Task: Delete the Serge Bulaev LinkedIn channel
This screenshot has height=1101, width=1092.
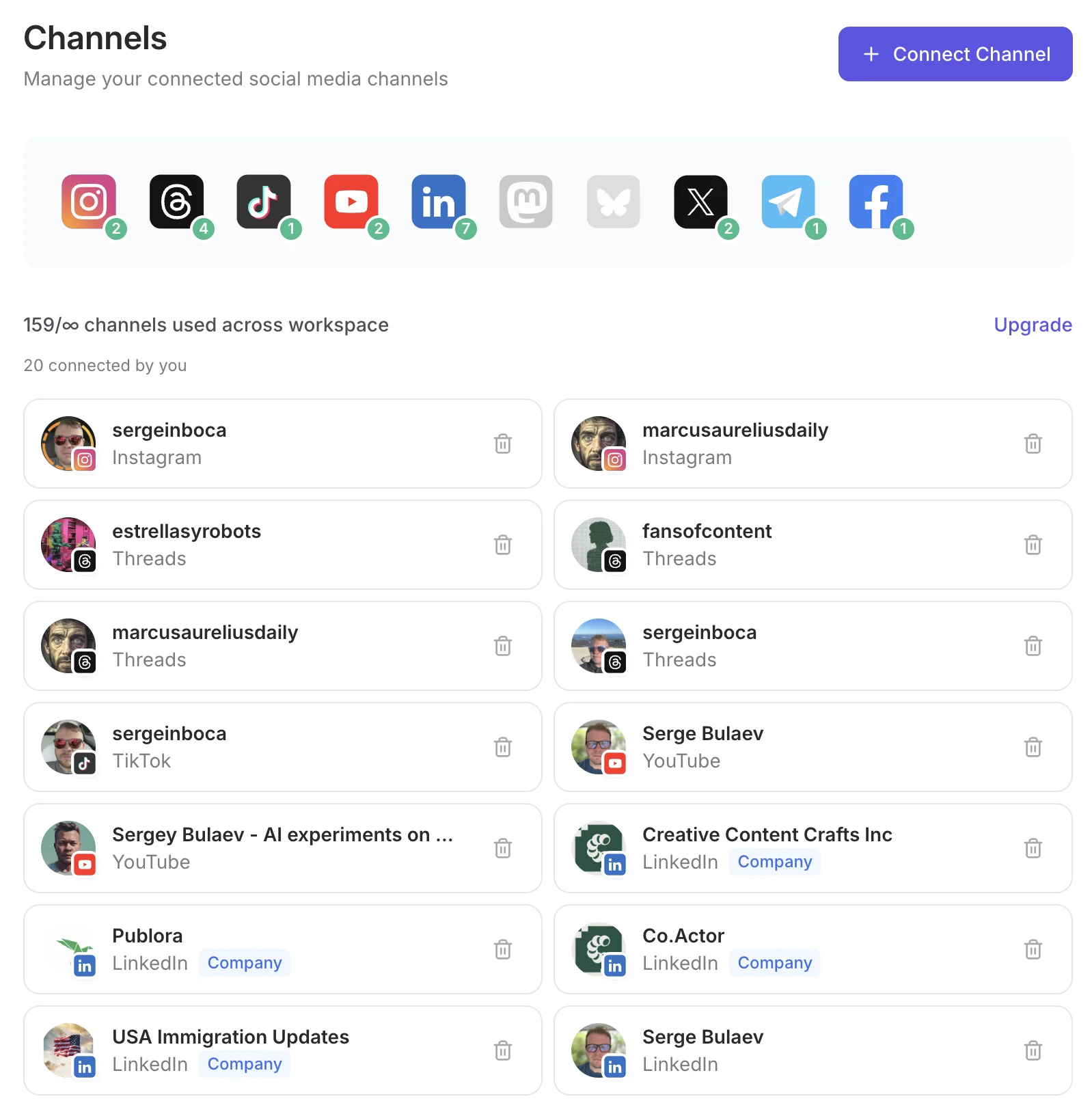Action: [1033, 1050]
